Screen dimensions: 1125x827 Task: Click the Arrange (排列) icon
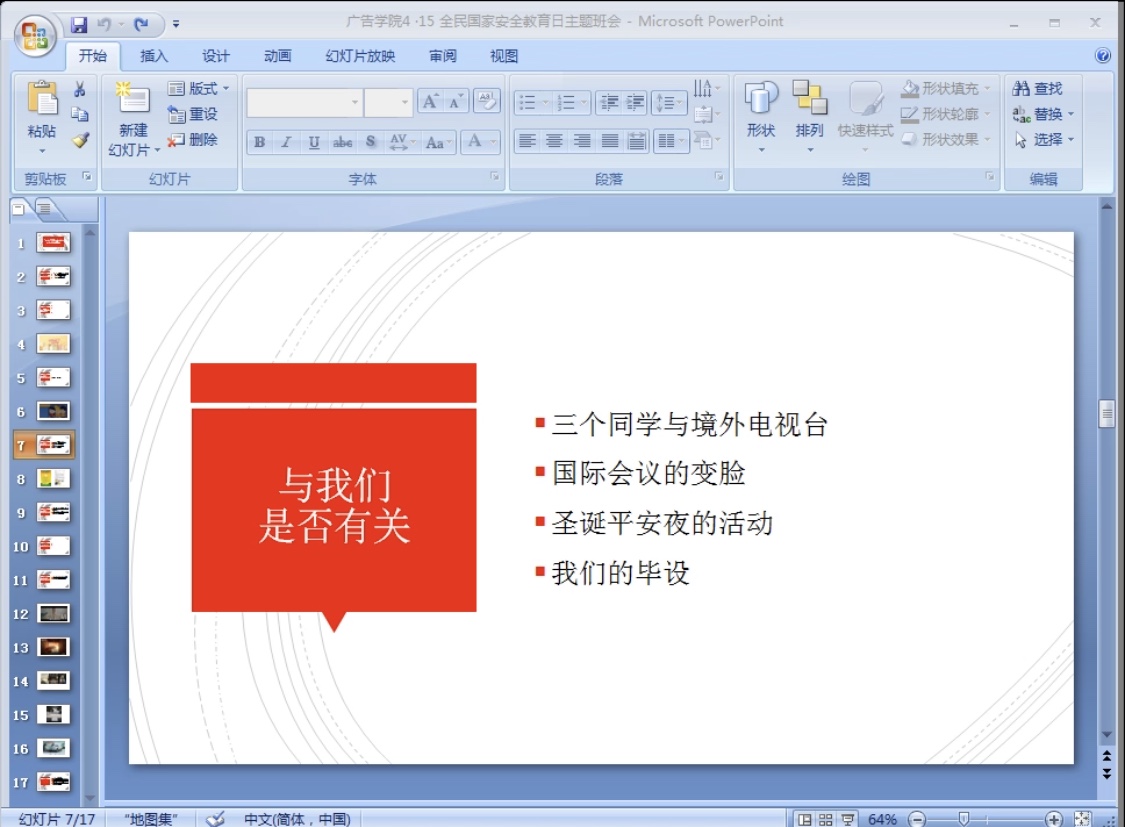(x=809, y=110)
